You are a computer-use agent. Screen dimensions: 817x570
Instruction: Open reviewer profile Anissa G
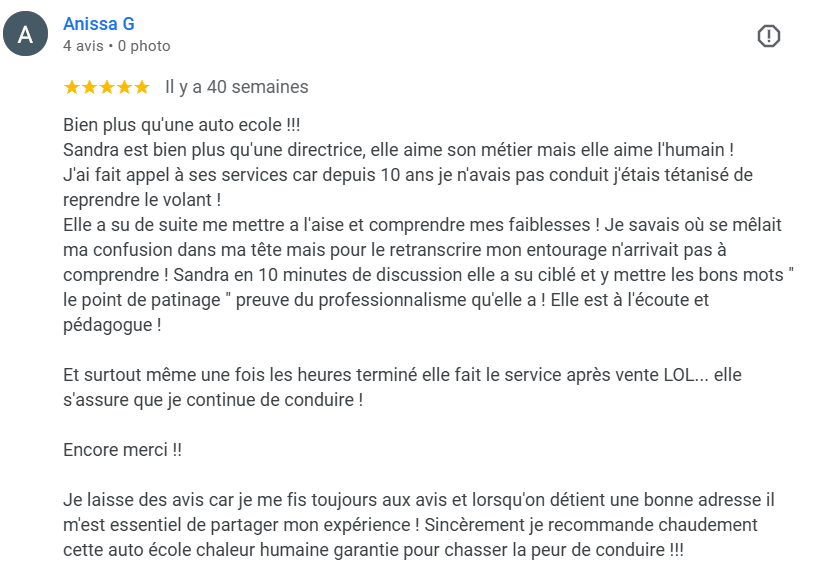pos(98,24)
